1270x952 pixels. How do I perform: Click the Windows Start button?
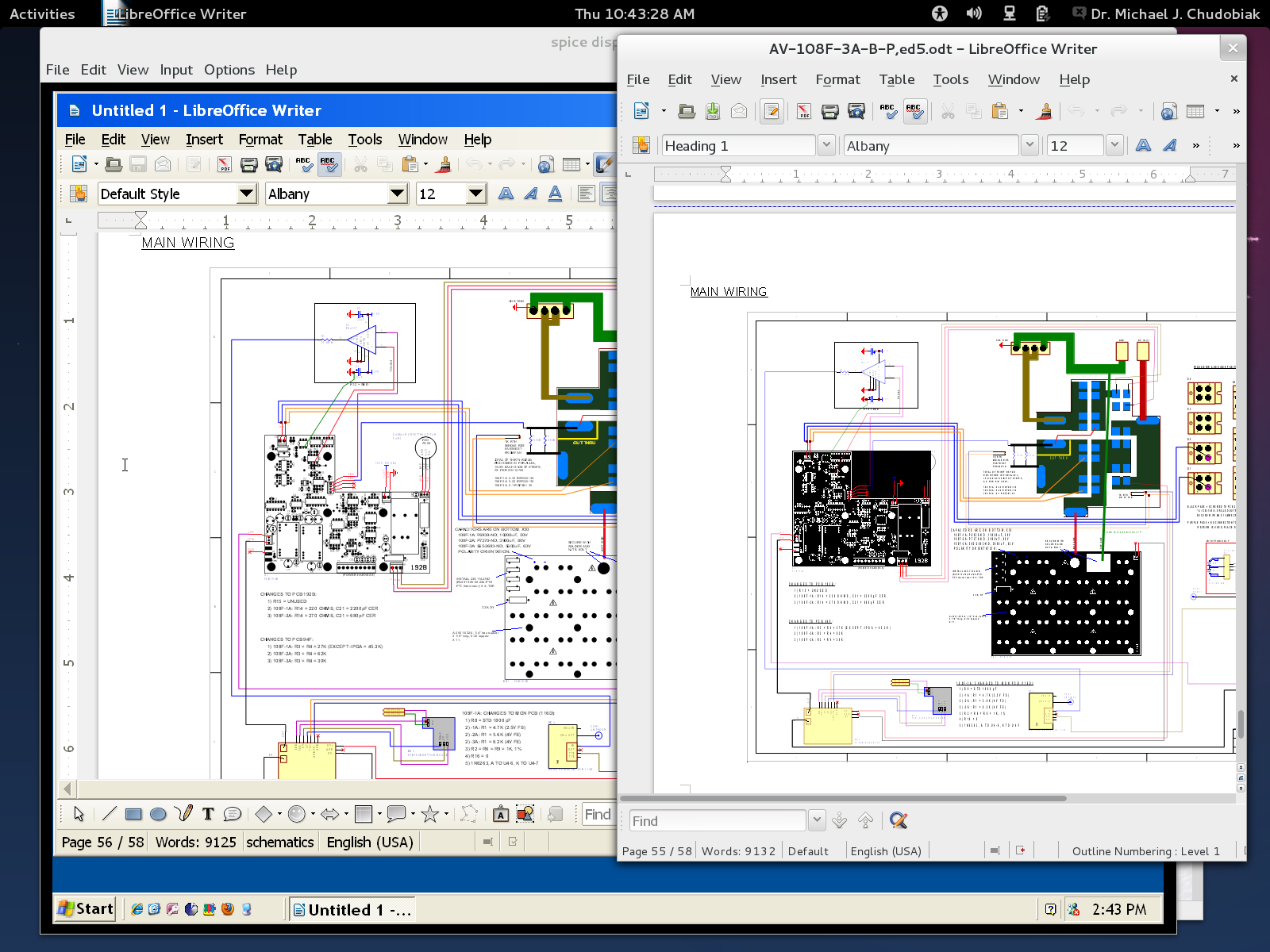click(86, 909)
